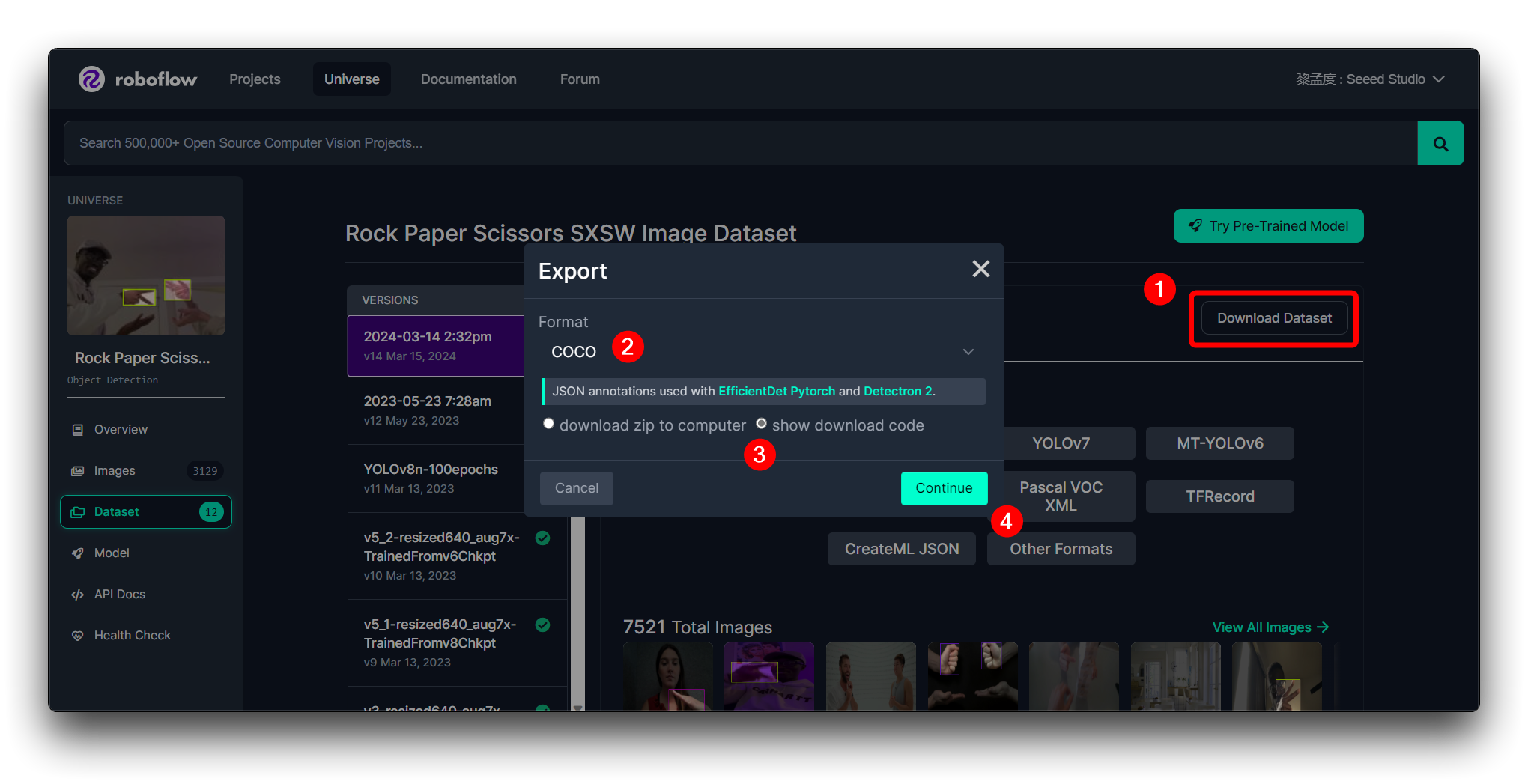Click the Health Check heart icon
Viewport: 1528px width, 784px height.
coord(77,636)
